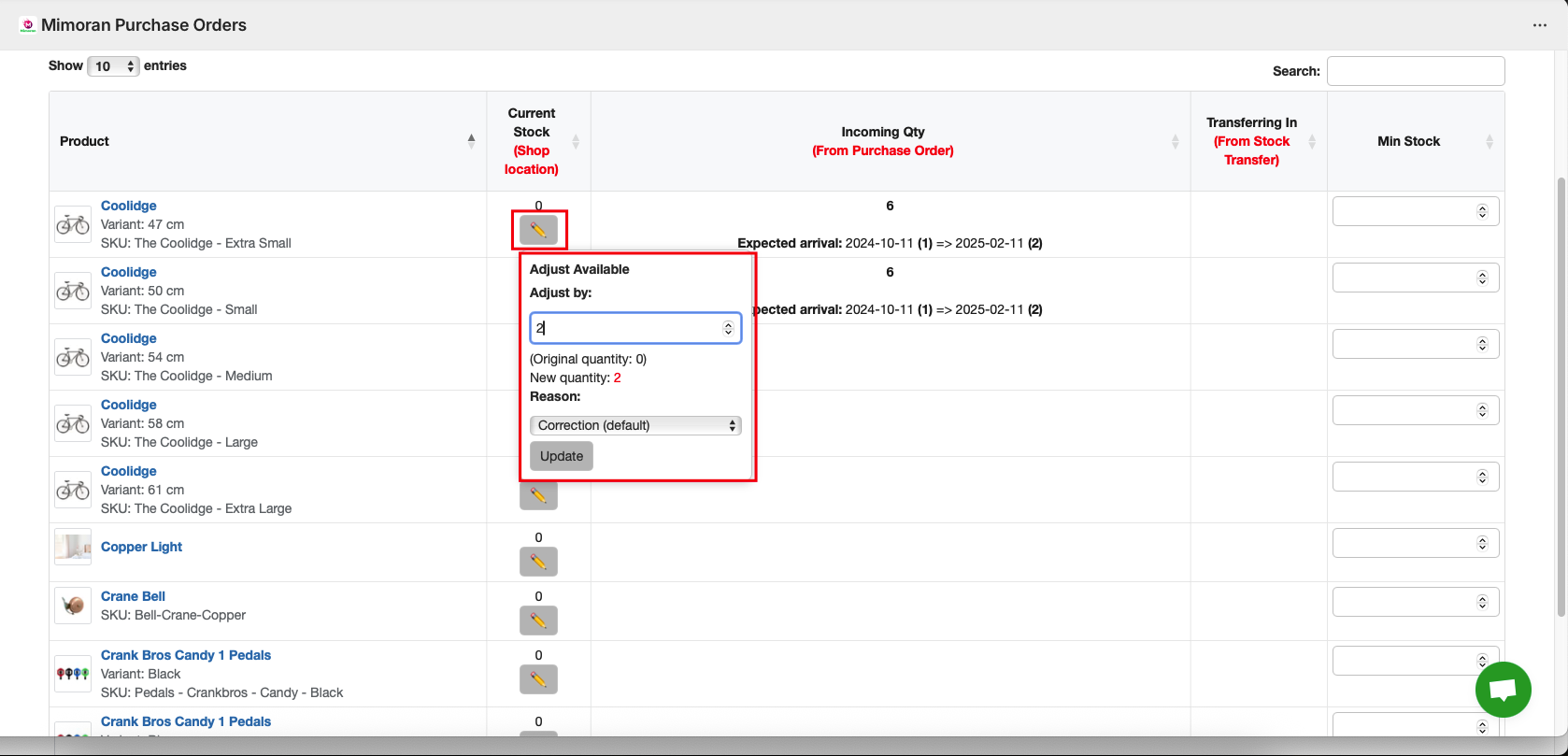Click 'Adjust Available' popup heading
Screen dimensions: 1568x756
pos(579,269)
